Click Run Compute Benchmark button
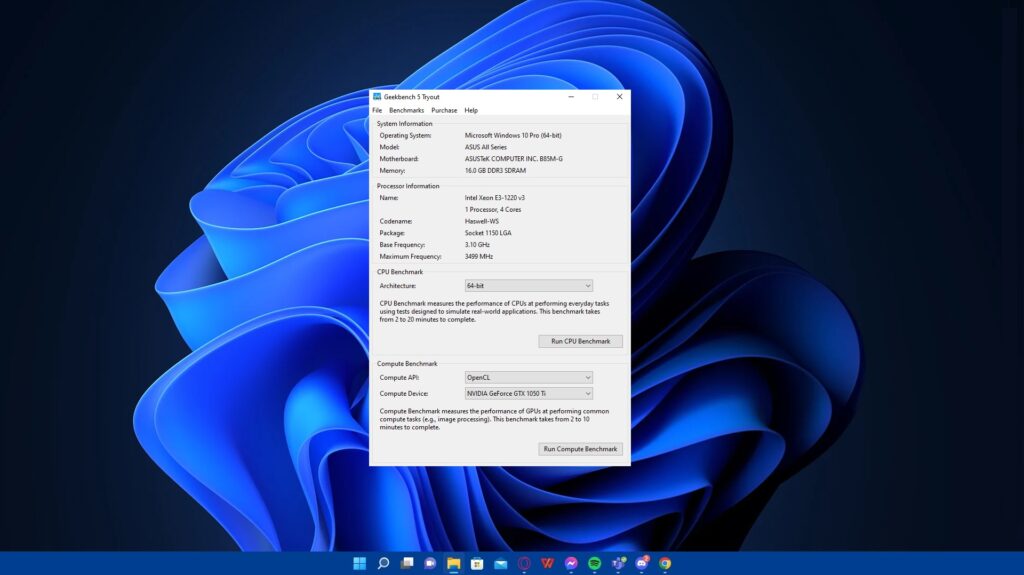The image size is (1024, 575). point(581,449)
